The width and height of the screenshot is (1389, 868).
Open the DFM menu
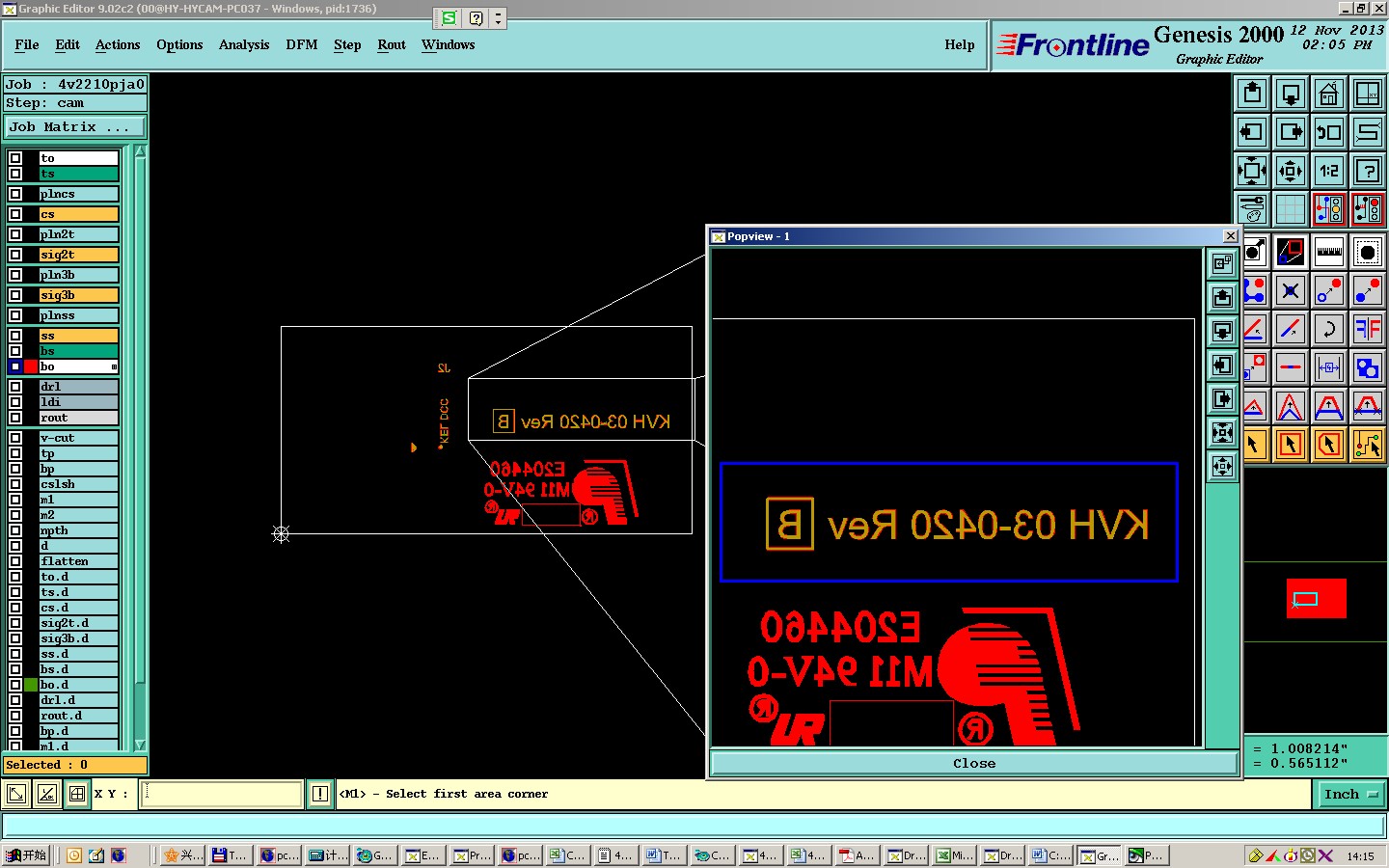click(x=302, y=44)
